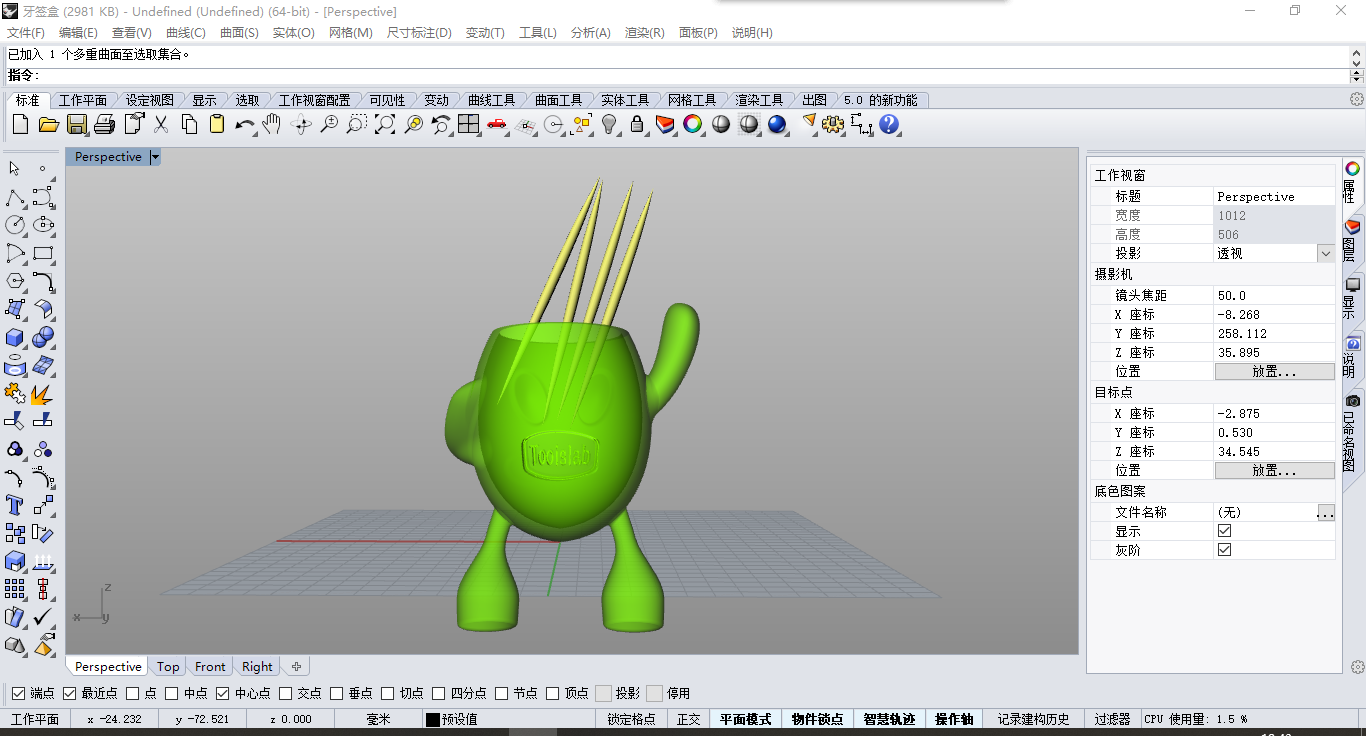This screenshot has width=1366, height=736.
Task: Toggle the 端点 osnap checkbox
Action: tap(18, 693)
